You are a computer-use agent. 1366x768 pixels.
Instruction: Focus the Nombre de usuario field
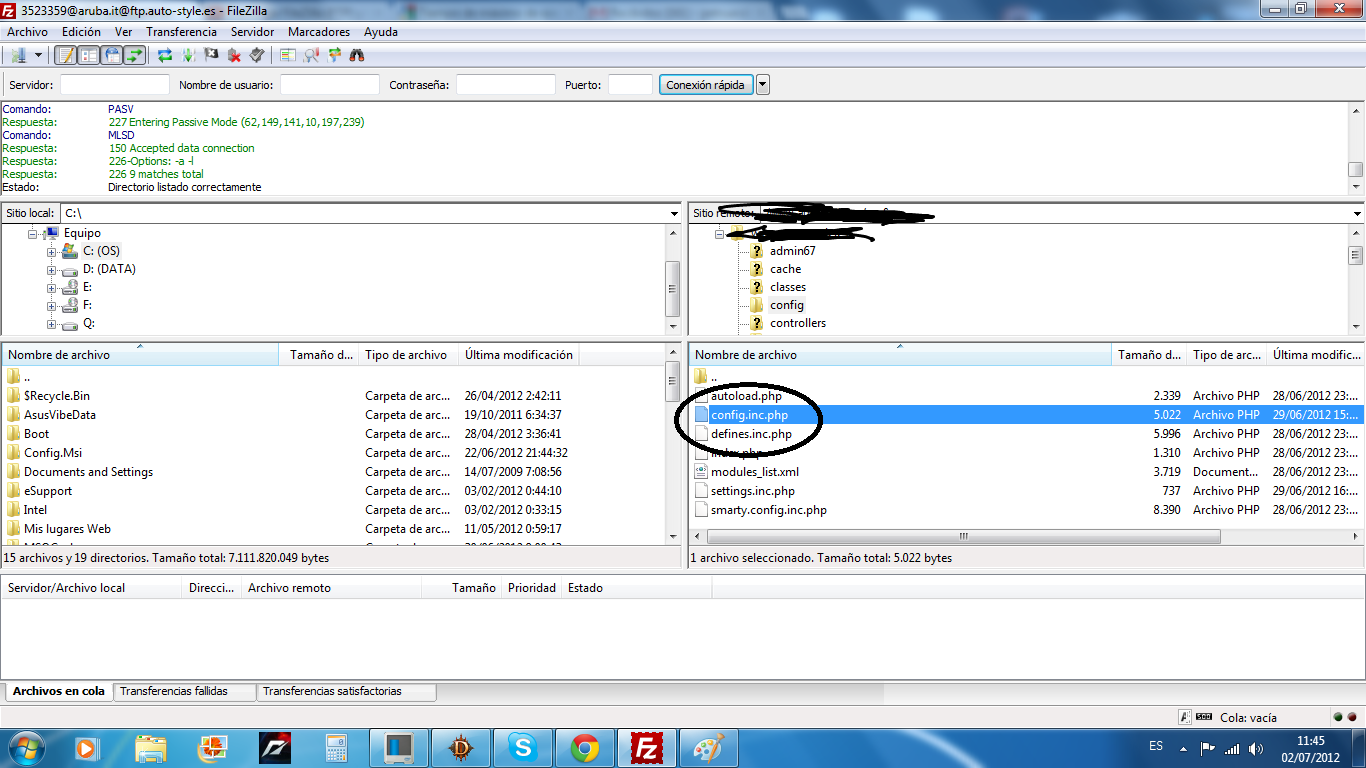[330, 85]
